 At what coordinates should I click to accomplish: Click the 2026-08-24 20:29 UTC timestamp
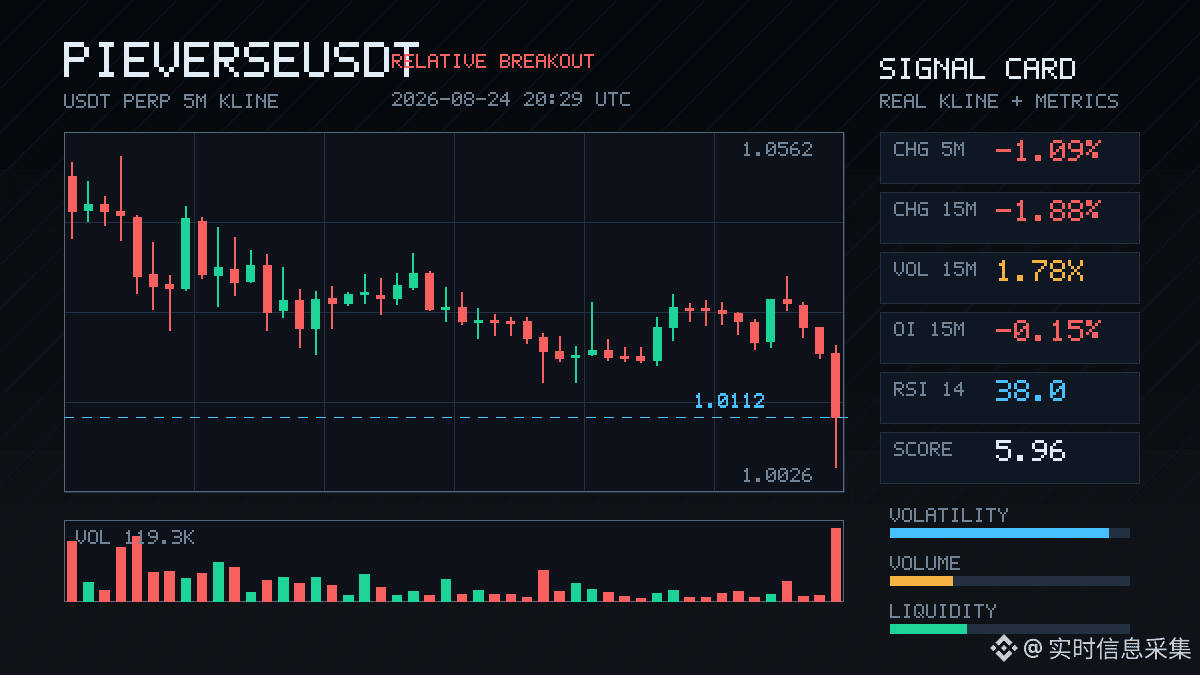tap(511, 100)
